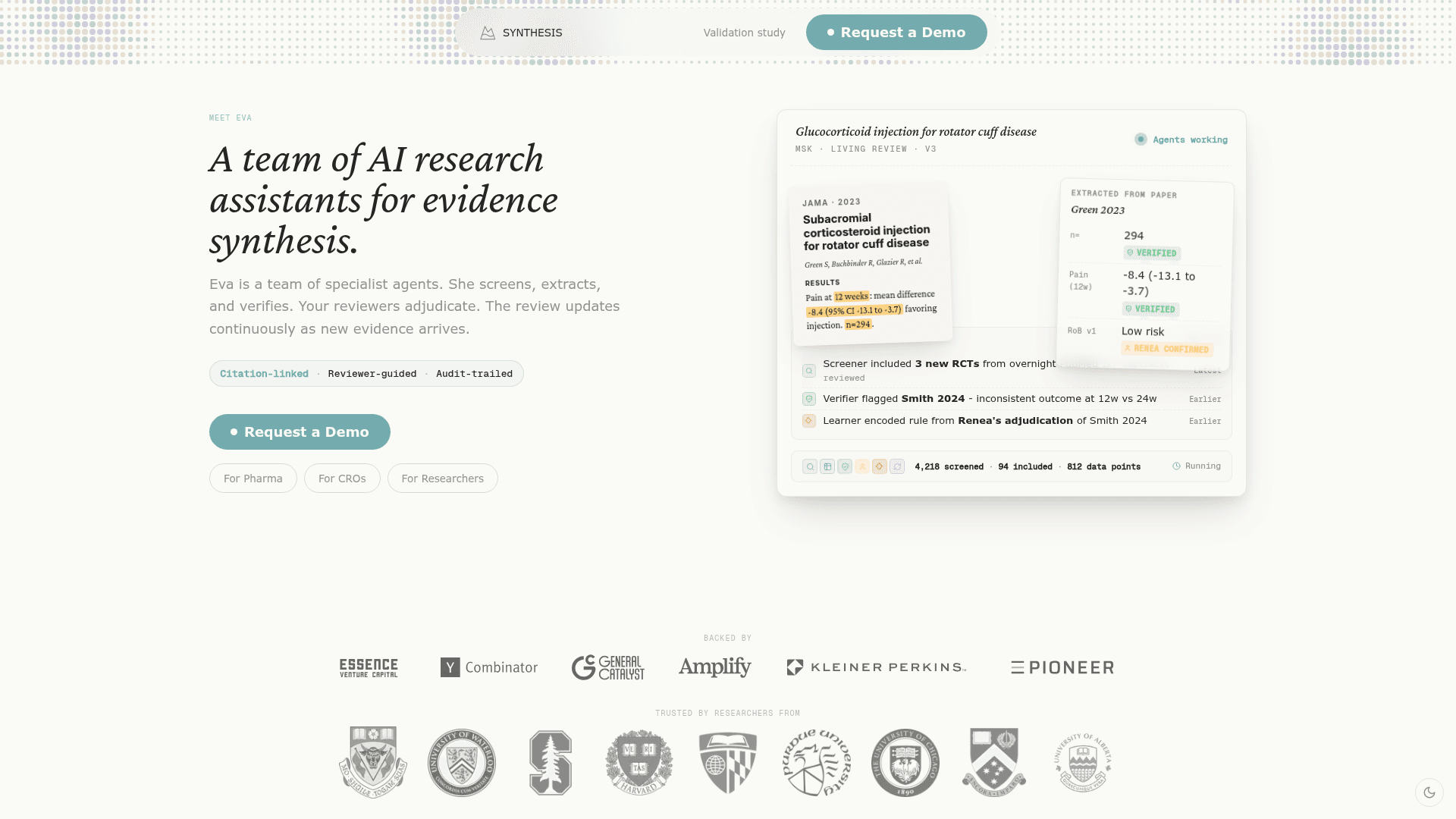
Task: Click the highlighted n=294 text
Action: click(x=858, y=325)
